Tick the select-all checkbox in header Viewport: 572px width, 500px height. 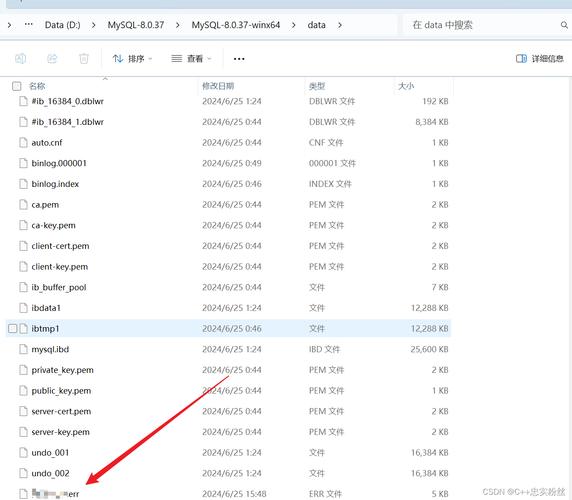16,86
